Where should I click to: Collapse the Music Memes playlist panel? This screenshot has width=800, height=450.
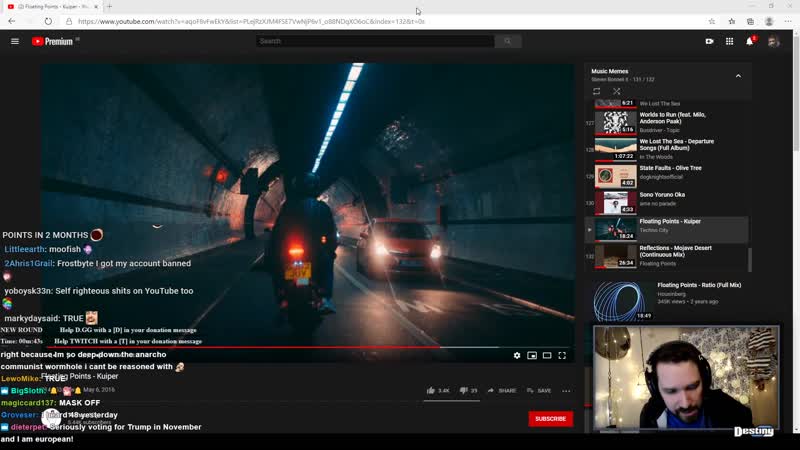(738, 76)
